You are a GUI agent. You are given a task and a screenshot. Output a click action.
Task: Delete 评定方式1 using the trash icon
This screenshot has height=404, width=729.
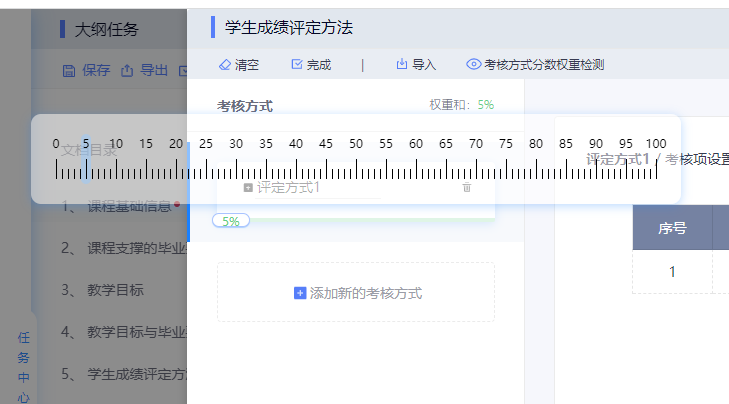click(x=466, y=187)
